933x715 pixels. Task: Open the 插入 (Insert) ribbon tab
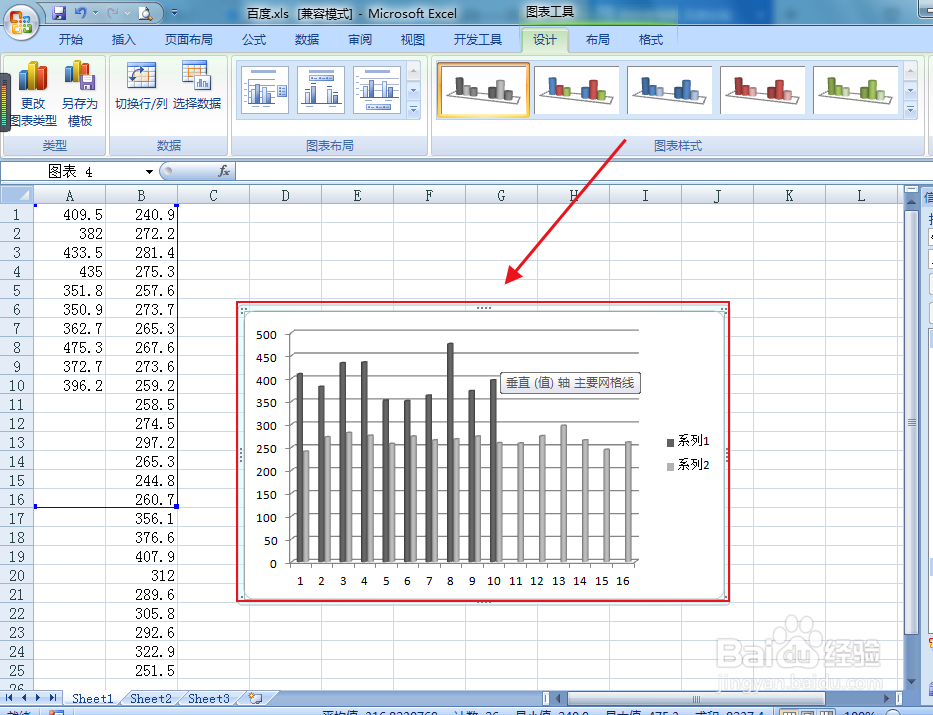(x=123, y=39)
